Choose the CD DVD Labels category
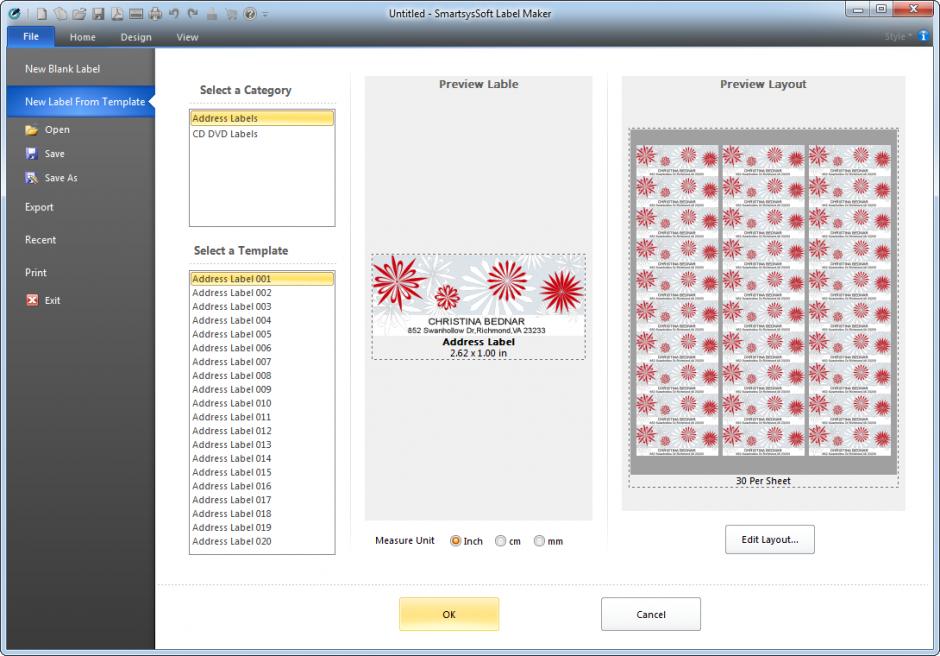The width and height of the screenshot is (940, 656). 225,134
